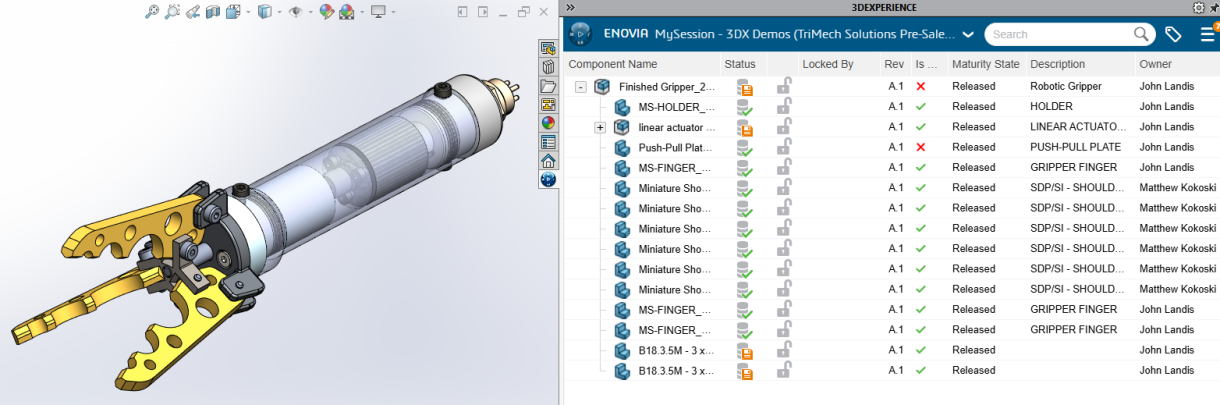Click the tag icon beside search

[1173, 34]
